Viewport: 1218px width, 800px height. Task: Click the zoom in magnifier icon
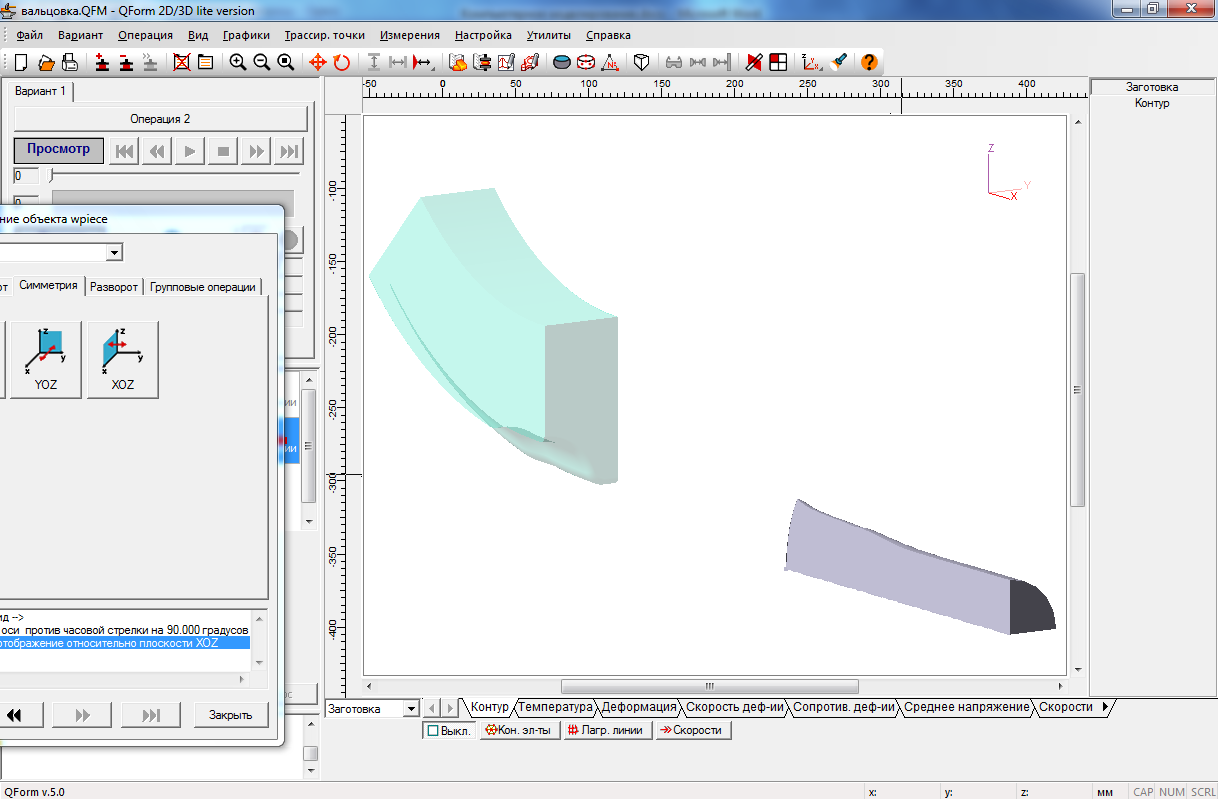(x=238, y=62)
